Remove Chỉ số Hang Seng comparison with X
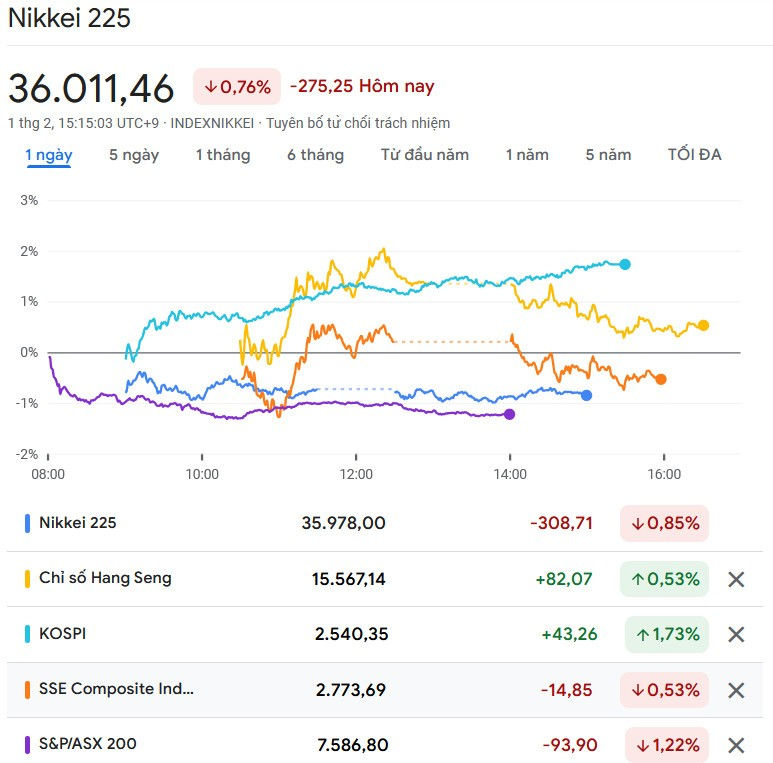Screen dimensions: 773x763 tap(736, 579)
